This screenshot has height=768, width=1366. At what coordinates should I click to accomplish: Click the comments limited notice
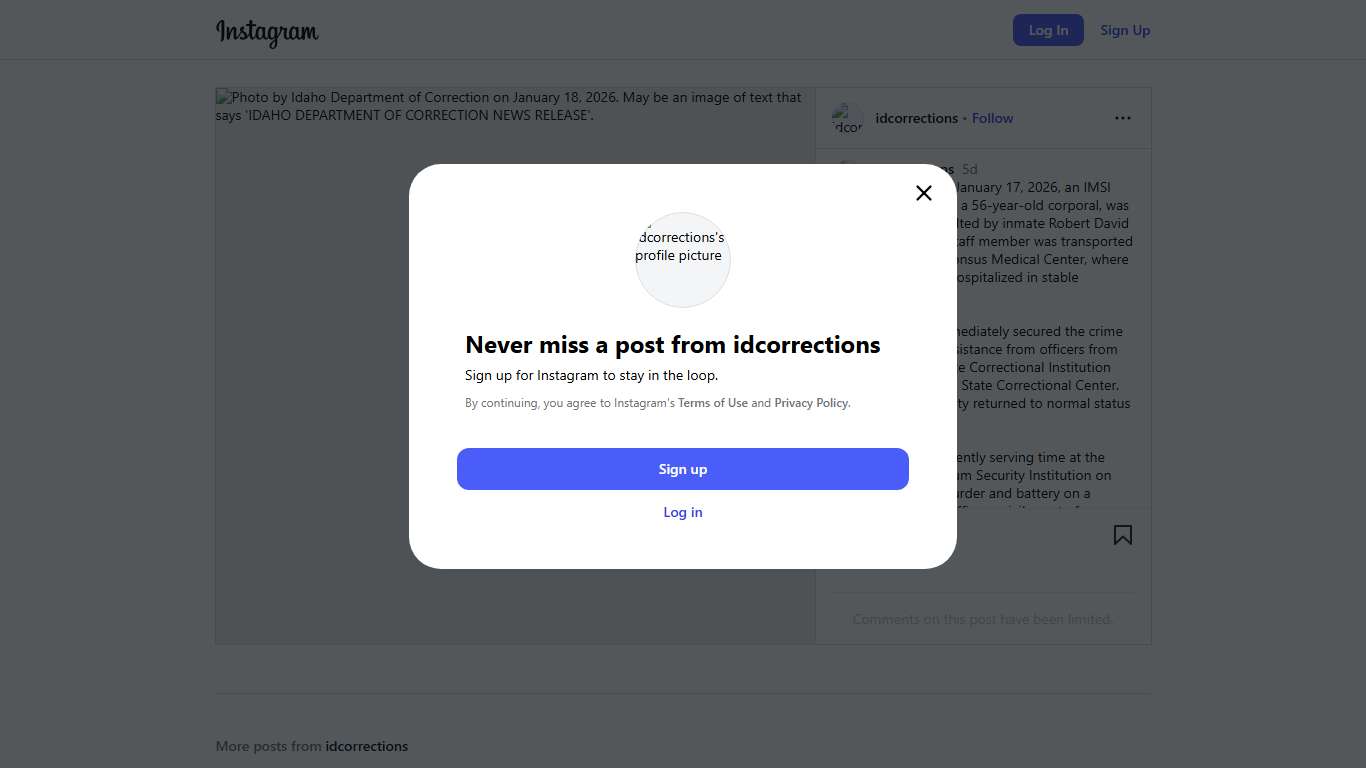(982, 619)
